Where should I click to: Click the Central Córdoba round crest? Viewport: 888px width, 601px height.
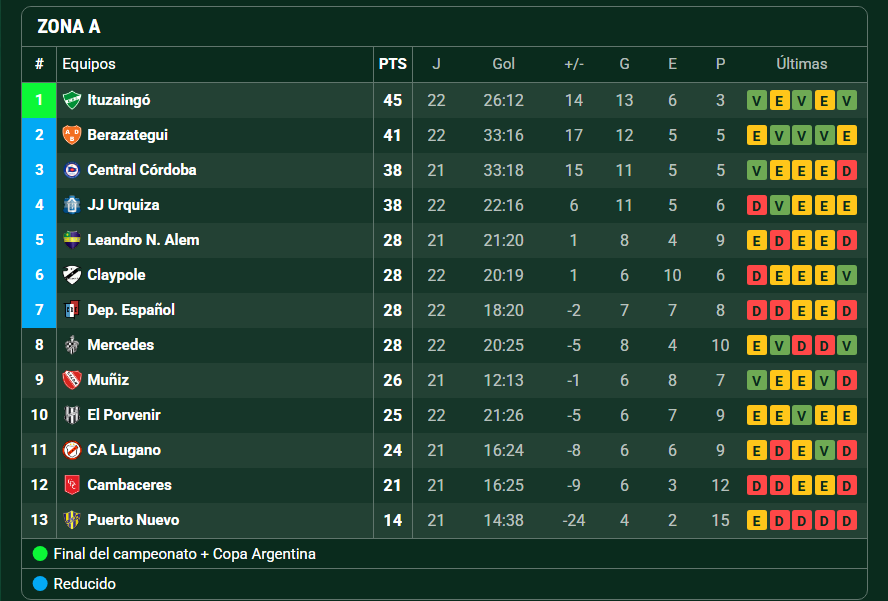(x=72, y=170)
